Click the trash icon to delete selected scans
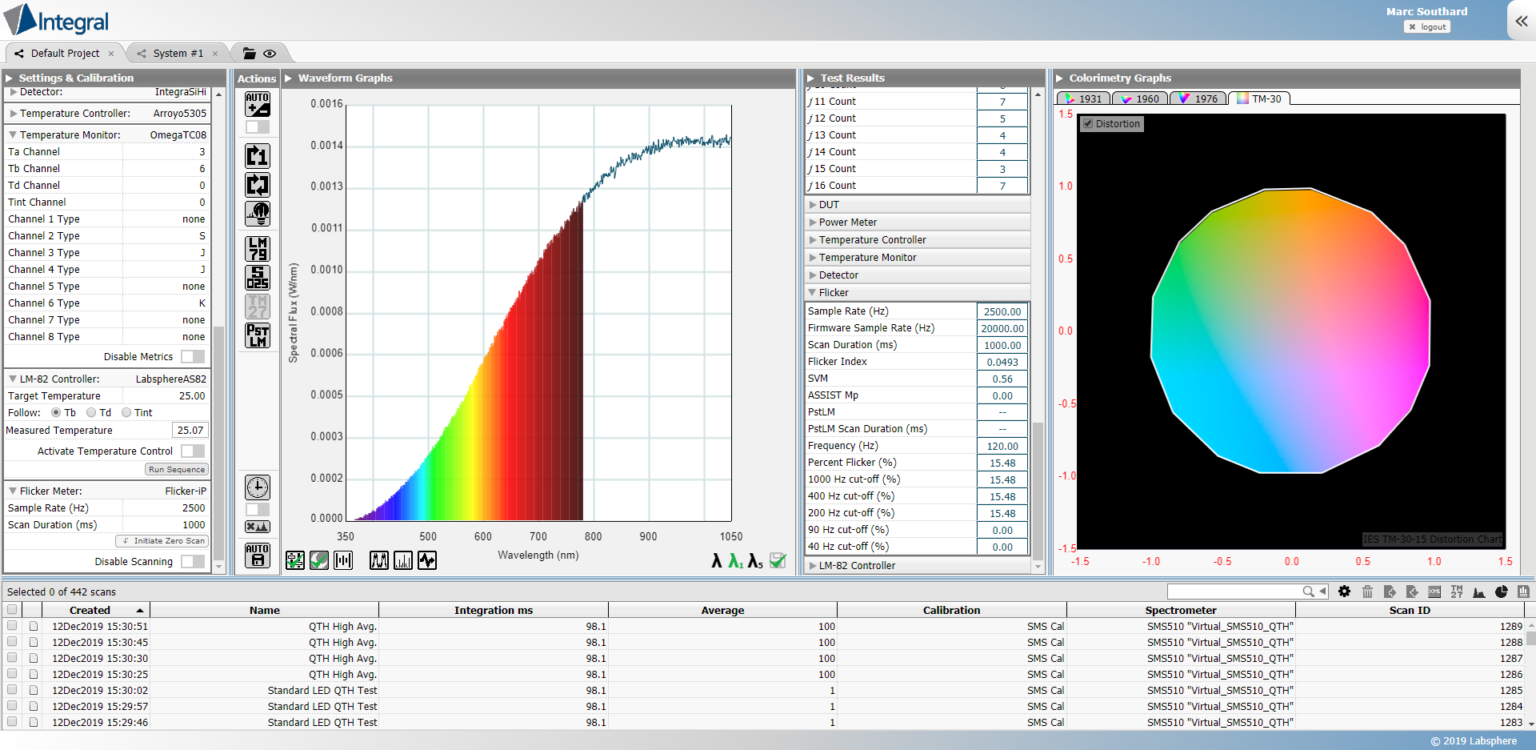This screenshot has height=750, width=1536. [x=1367, y=591]
